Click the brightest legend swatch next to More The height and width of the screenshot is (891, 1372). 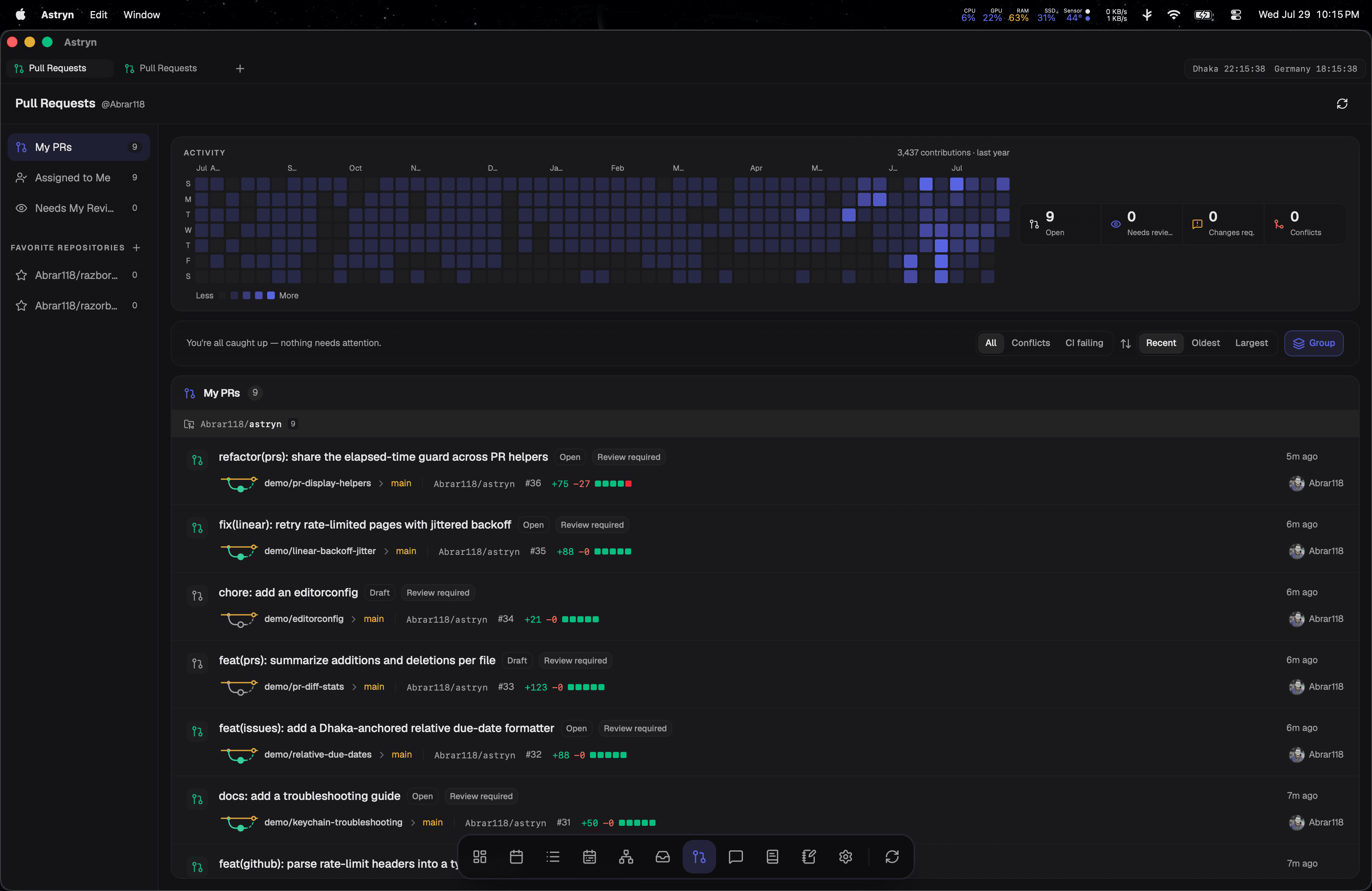coord(271,296)
